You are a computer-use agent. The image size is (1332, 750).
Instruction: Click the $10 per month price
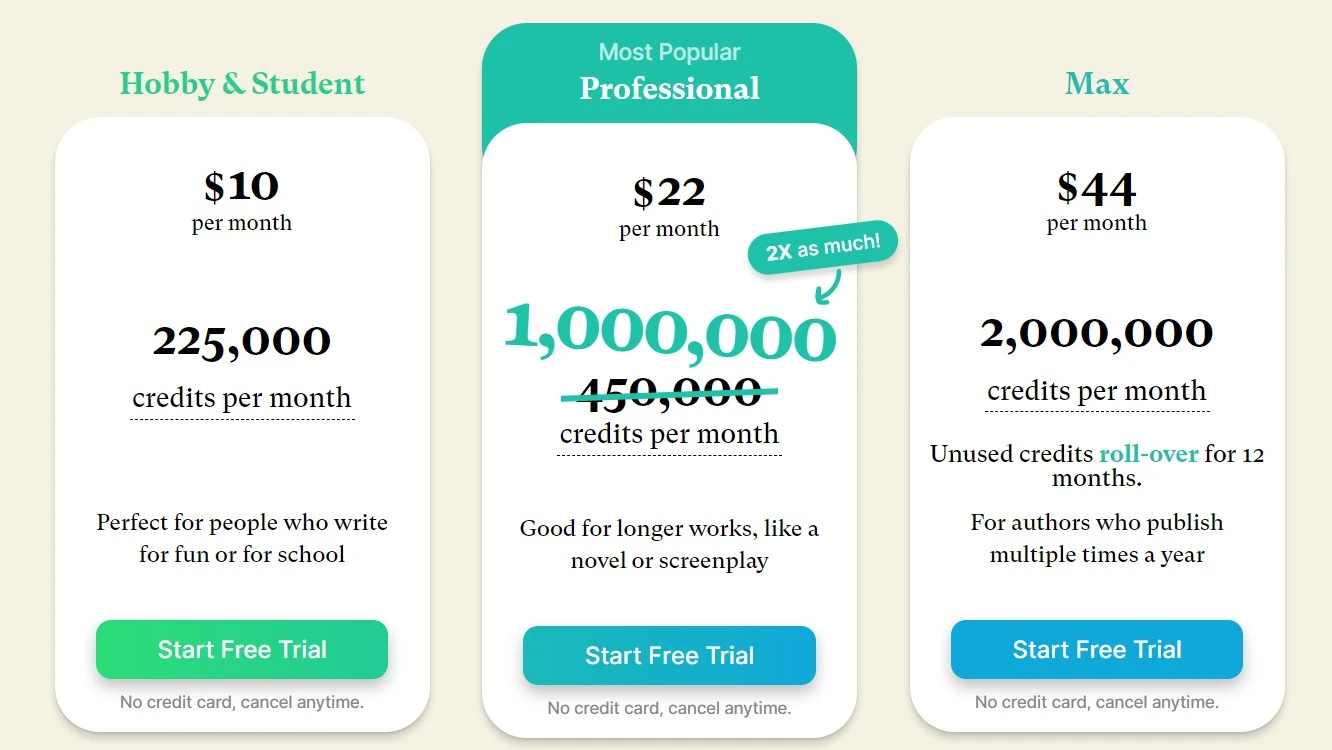(242, 200)
